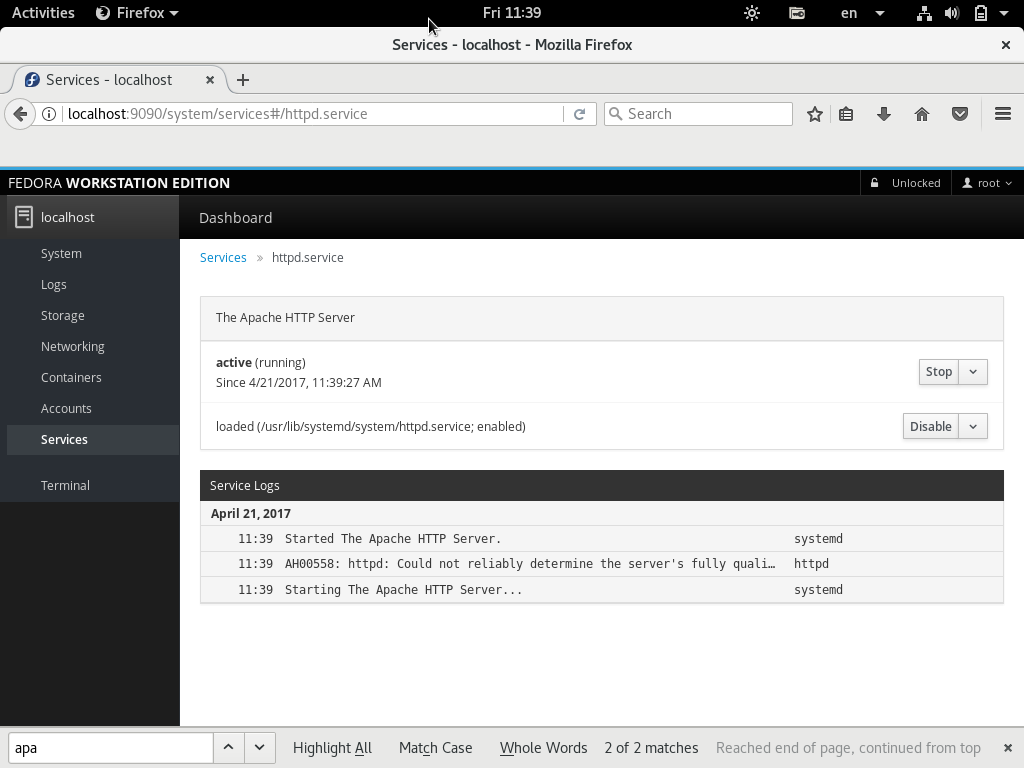Toggle Highlight All in find bar
The height and width of the screenshot is (768, 1024).
pyautogui.click(x=332, y=748)
